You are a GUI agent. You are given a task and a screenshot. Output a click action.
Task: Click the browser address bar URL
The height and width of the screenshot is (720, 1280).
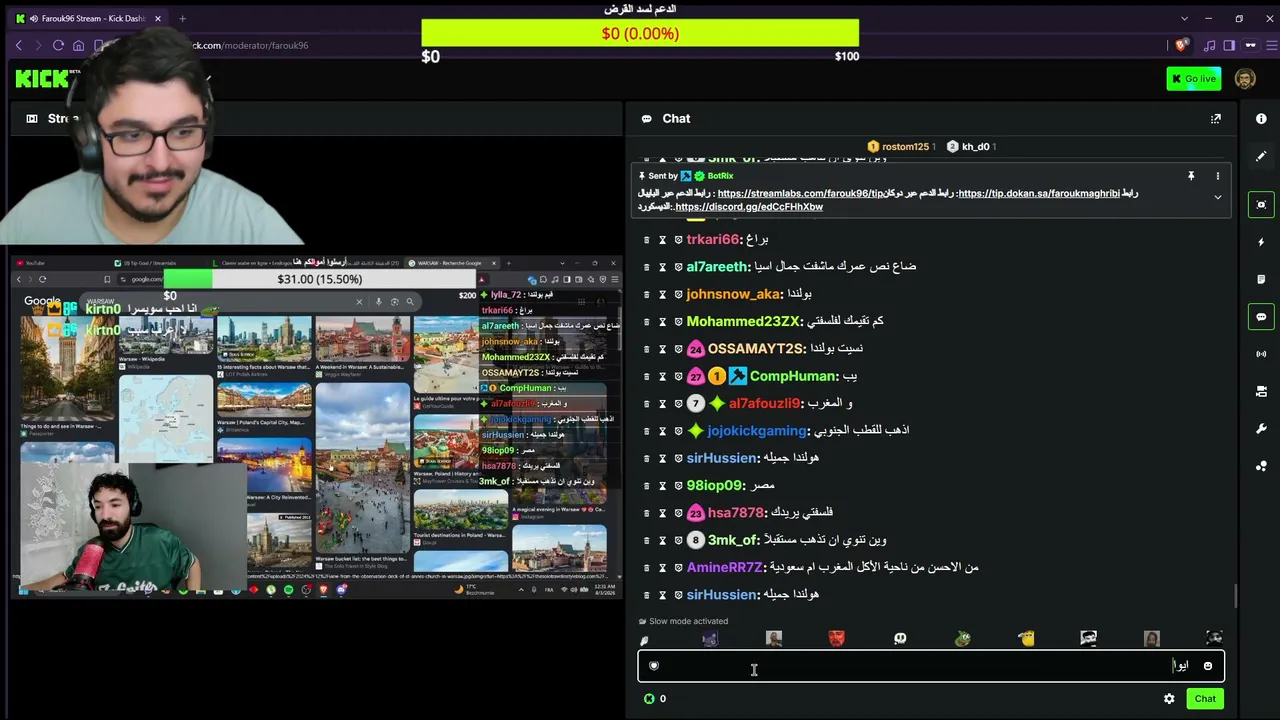[x=250, y=45]
